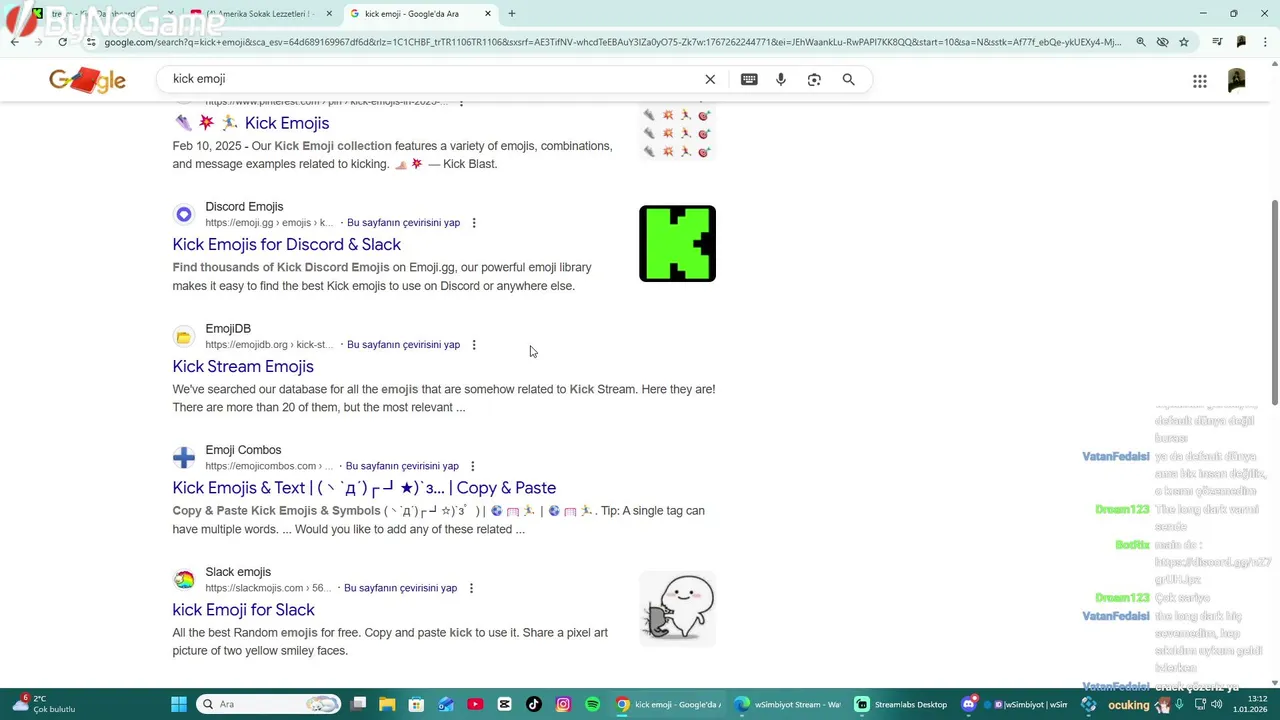The height and width of the screenshot is (720, 1280).
Task: Translate the Discord Emojis result page
Action: tap(403, 223)
